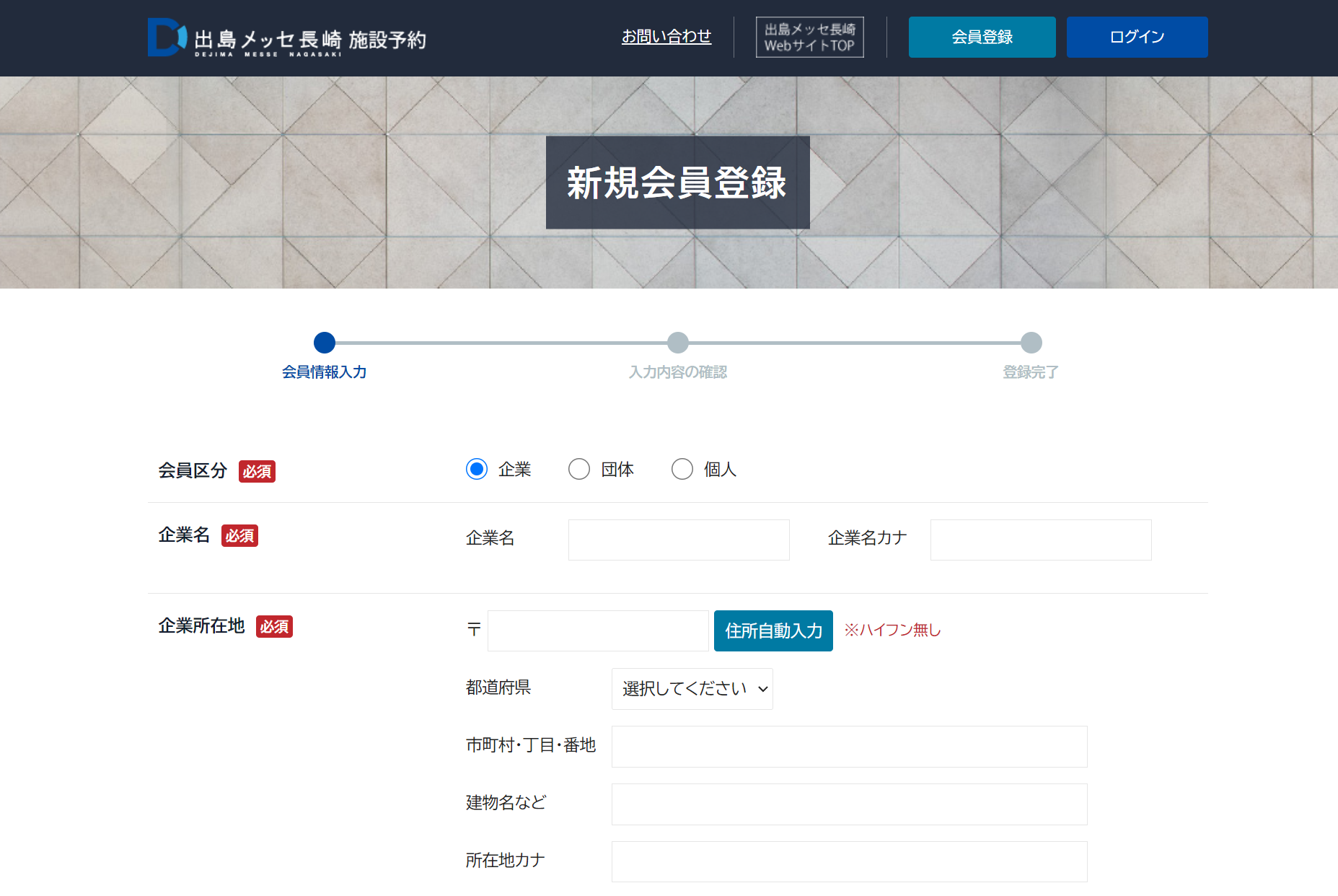Focus the 建物名など input field
This screenshot has height=896, width=1338.
coord(849,804)
